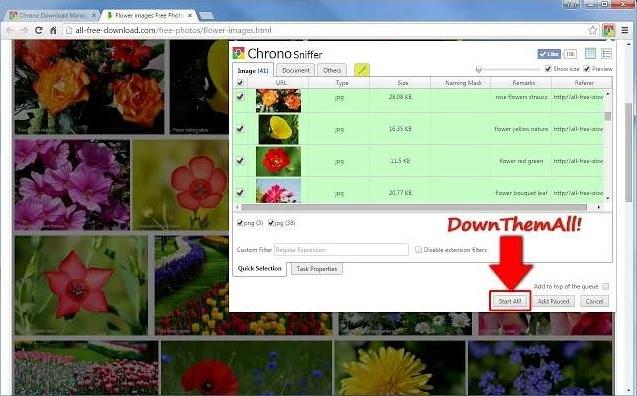Click the yellow pencil edit icon

tap(362, 70)
